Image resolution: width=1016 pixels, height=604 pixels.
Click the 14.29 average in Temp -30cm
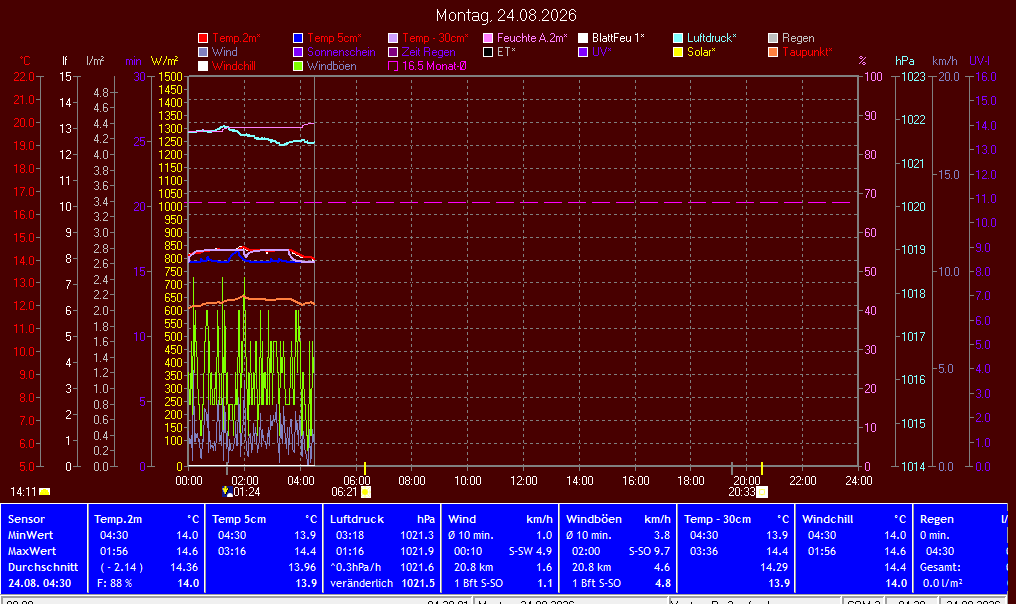point(774,567)
